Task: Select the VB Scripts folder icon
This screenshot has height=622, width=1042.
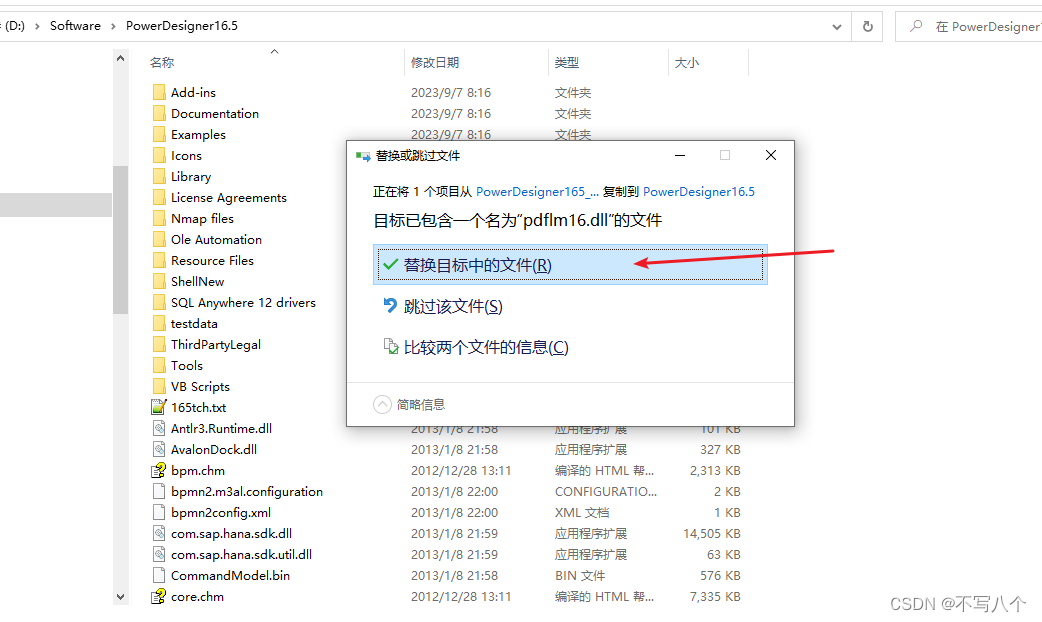Action: point(159,387)
